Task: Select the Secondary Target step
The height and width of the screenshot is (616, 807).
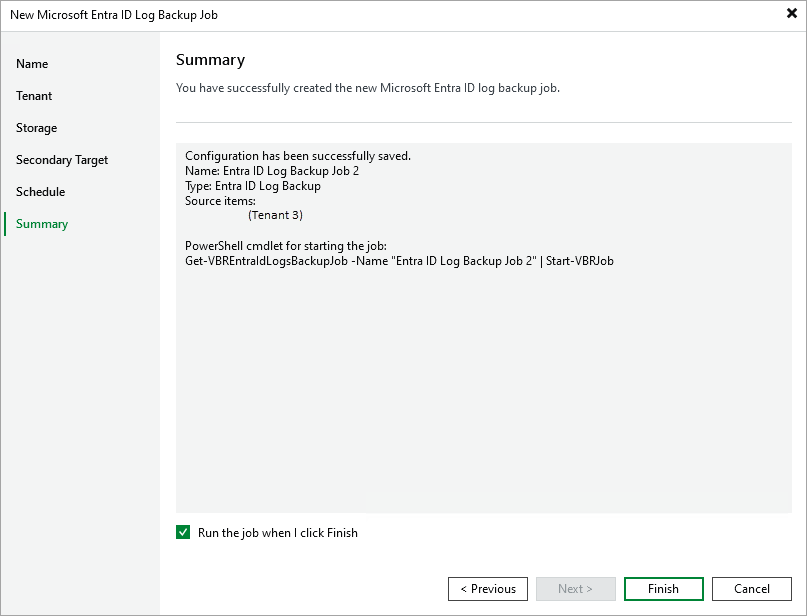Action: click(x=62, y=159)
